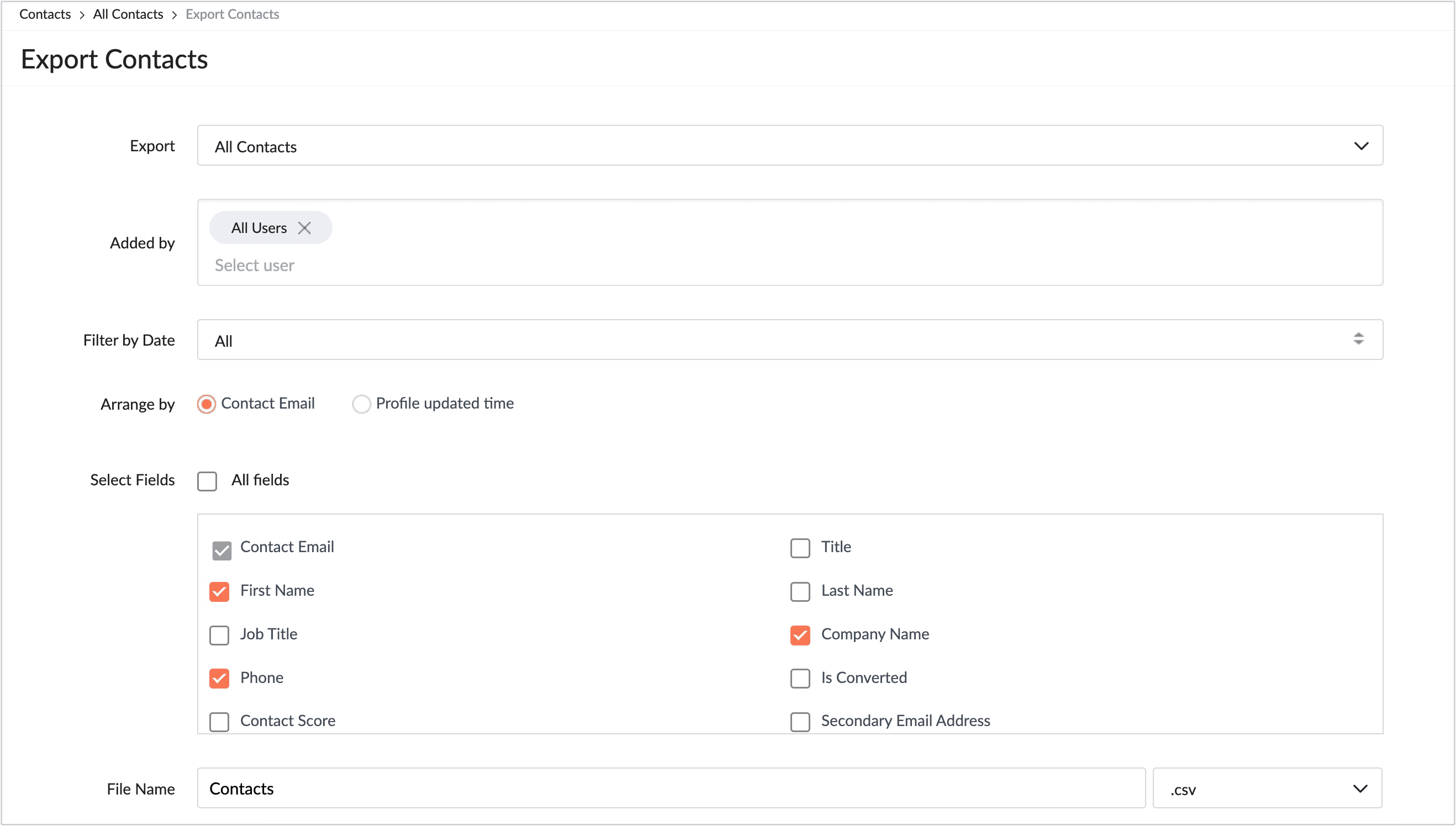The image size is (1456, 826).
Task: Click the Filter by Date stepper arrows
Action: click(x=1358, y=339)
